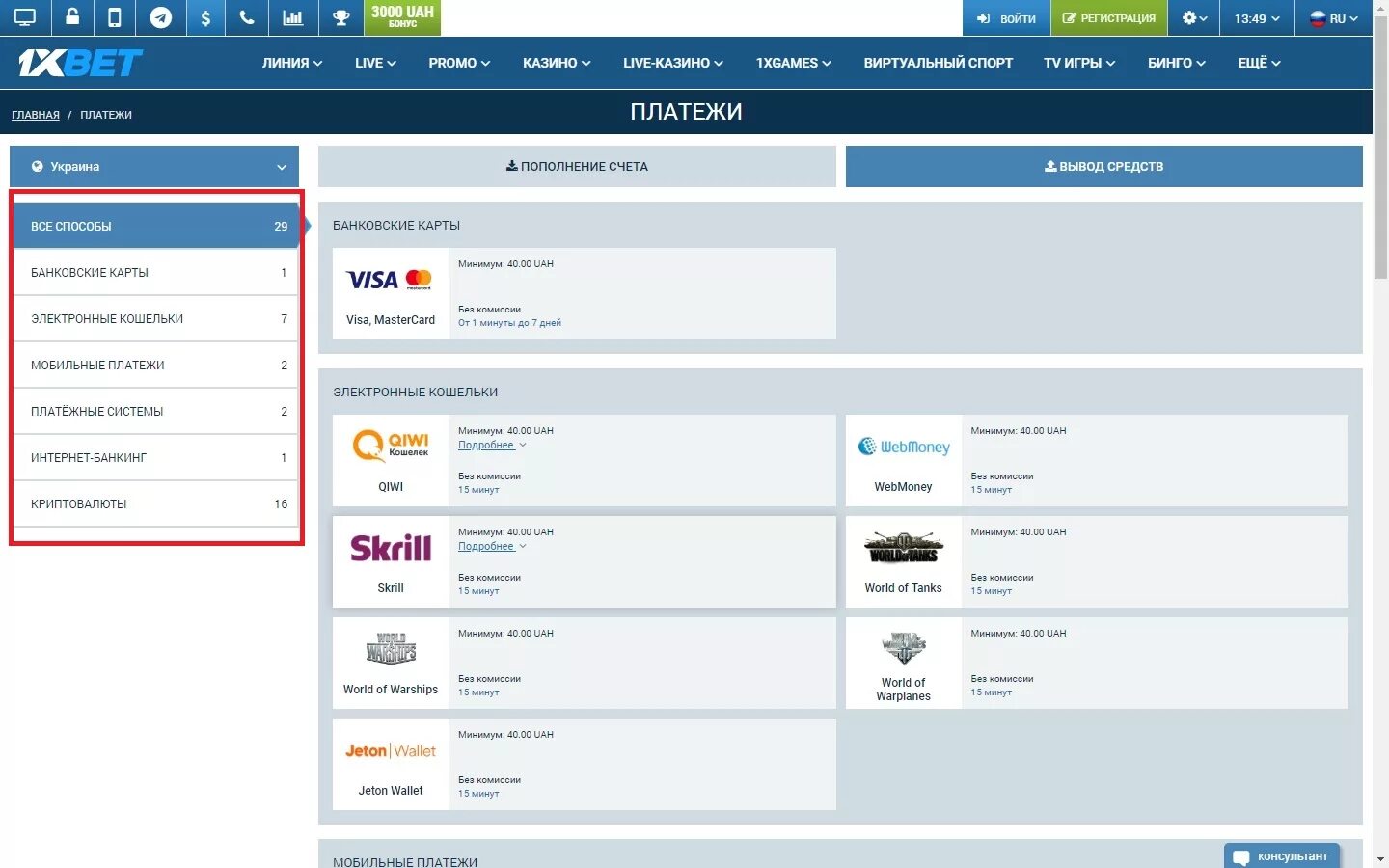Viewport: 1389px width, 868px height.
Task: Click the Регистрация registration button
Action: tap(1109, 17)
